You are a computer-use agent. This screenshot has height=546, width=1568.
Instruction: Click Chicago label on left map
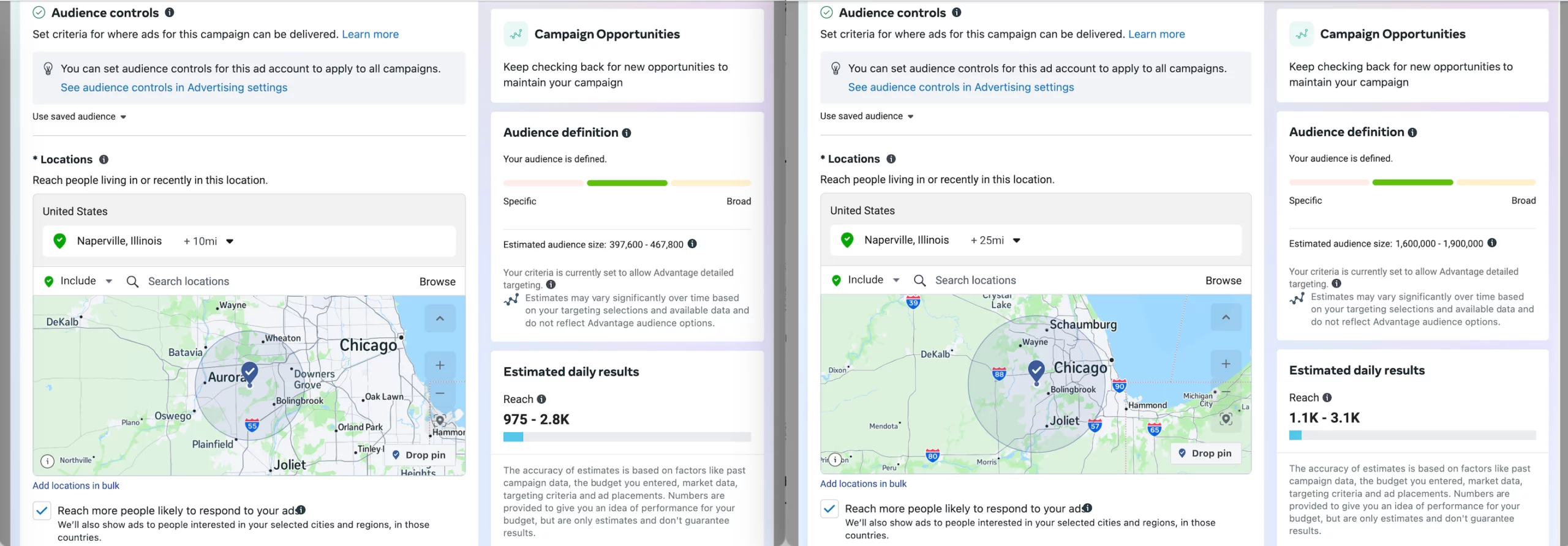[369, 345]
